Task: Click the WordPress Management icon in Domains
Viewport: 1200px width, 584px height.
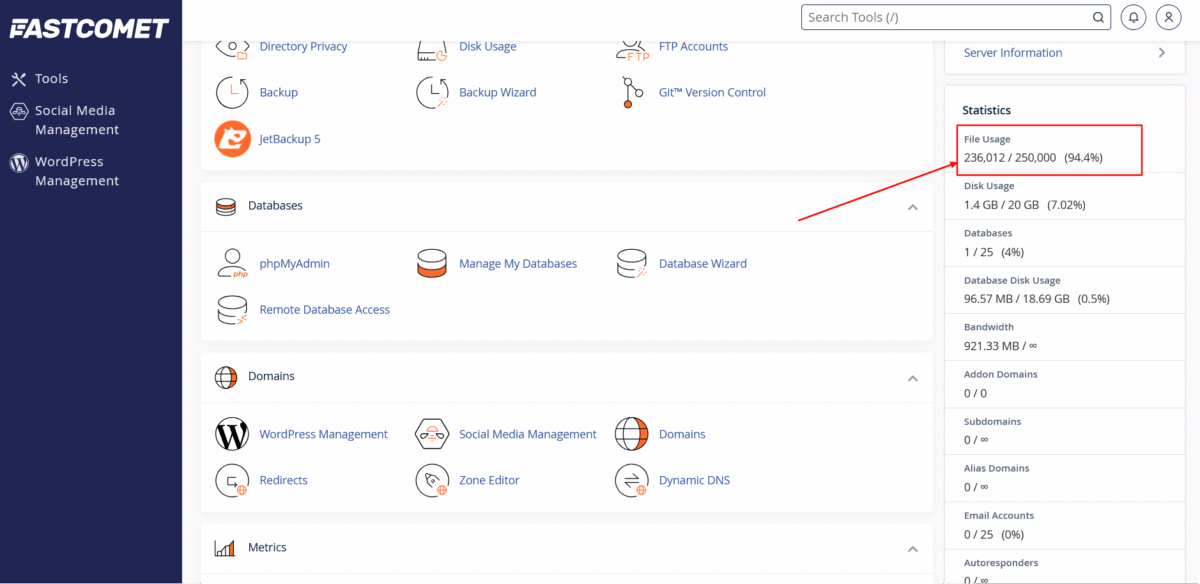Action: coord(232,435)
